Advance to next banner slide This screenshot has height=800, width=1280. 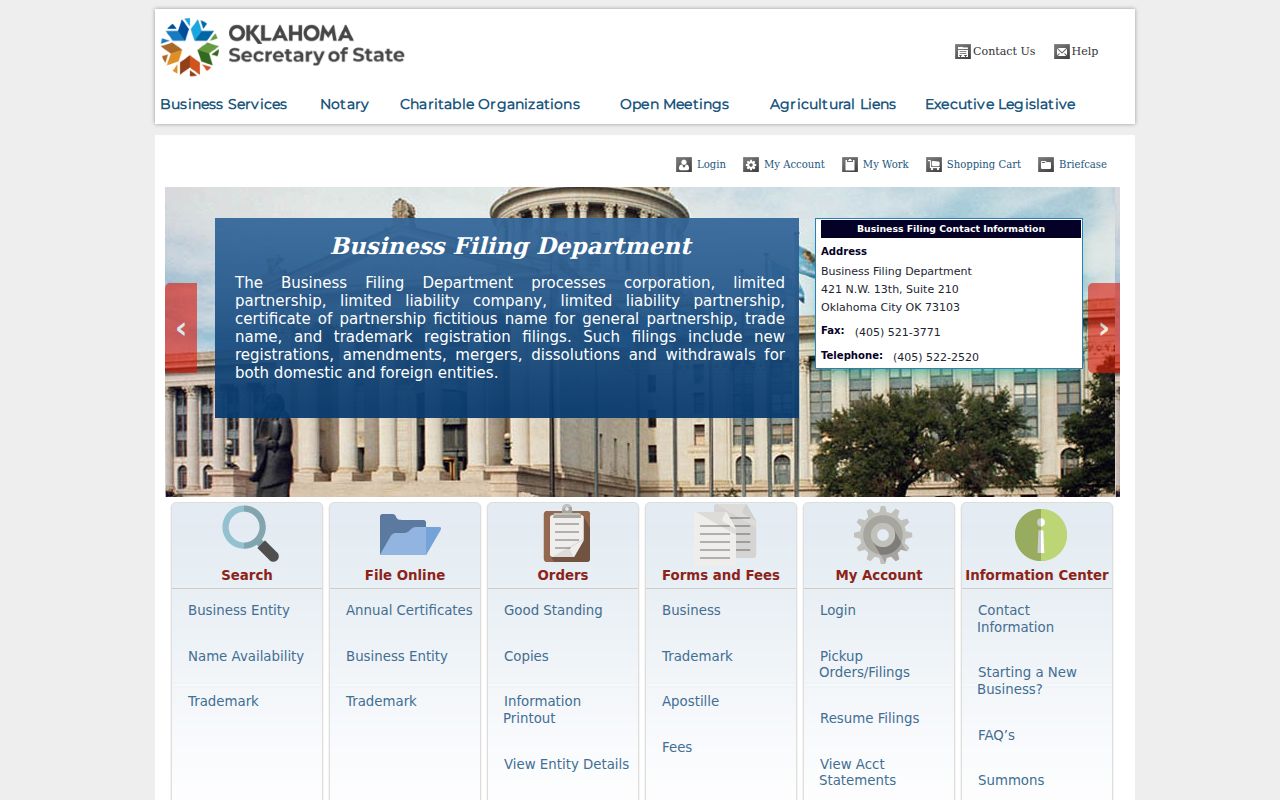[1104, 328]
